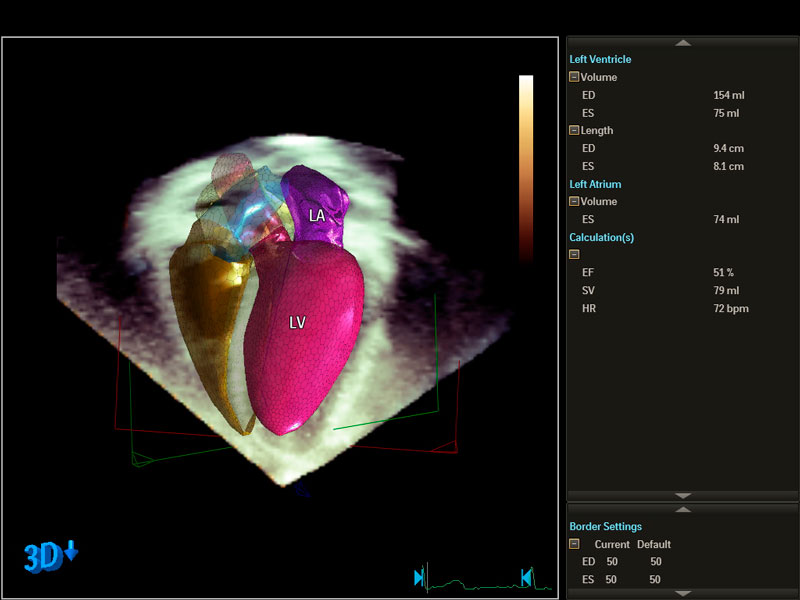
Task: Click the pink left ventricle 3D model
Action: (x=304, y=337)
